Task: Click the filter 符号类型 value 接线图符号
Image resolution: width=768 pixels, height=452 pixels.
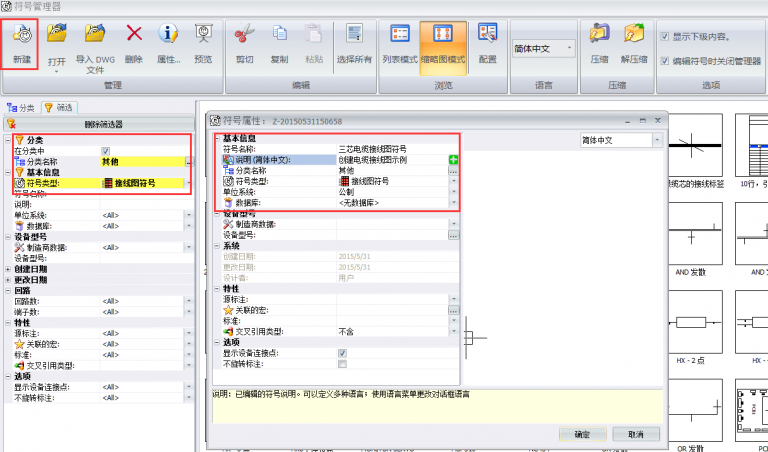Action: point(142,183)
